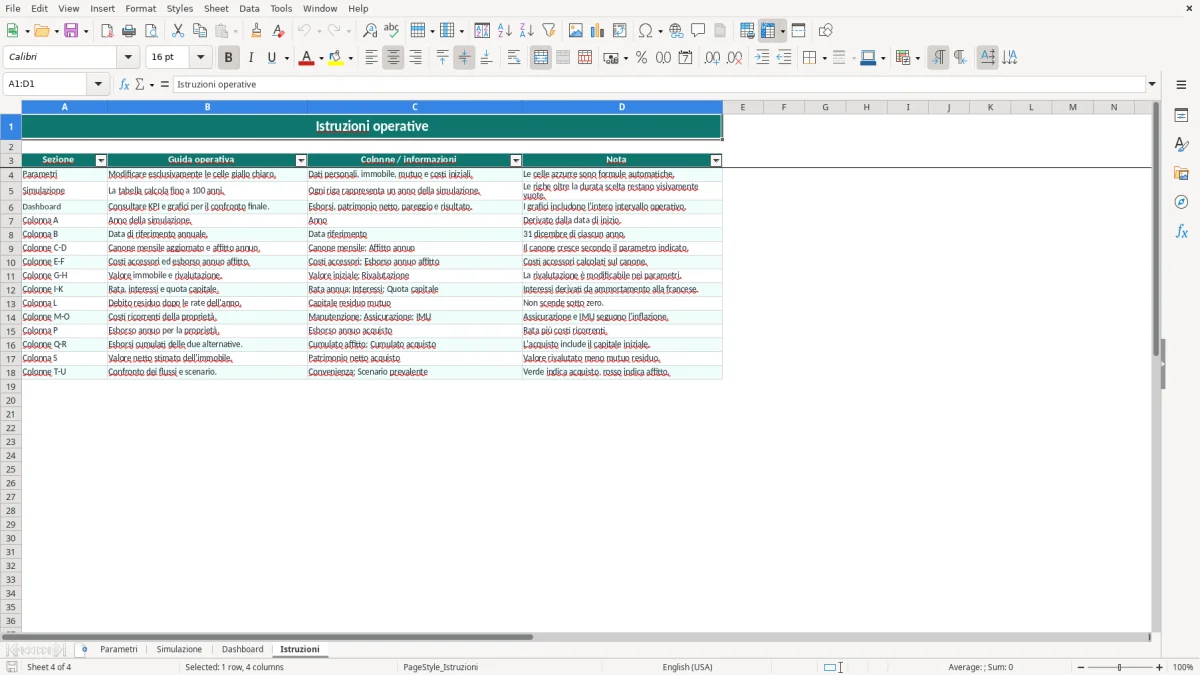Click the Insert Hyperlink icon
Viewport: 1200px width, 675px height.
click(x=676, y=31)
